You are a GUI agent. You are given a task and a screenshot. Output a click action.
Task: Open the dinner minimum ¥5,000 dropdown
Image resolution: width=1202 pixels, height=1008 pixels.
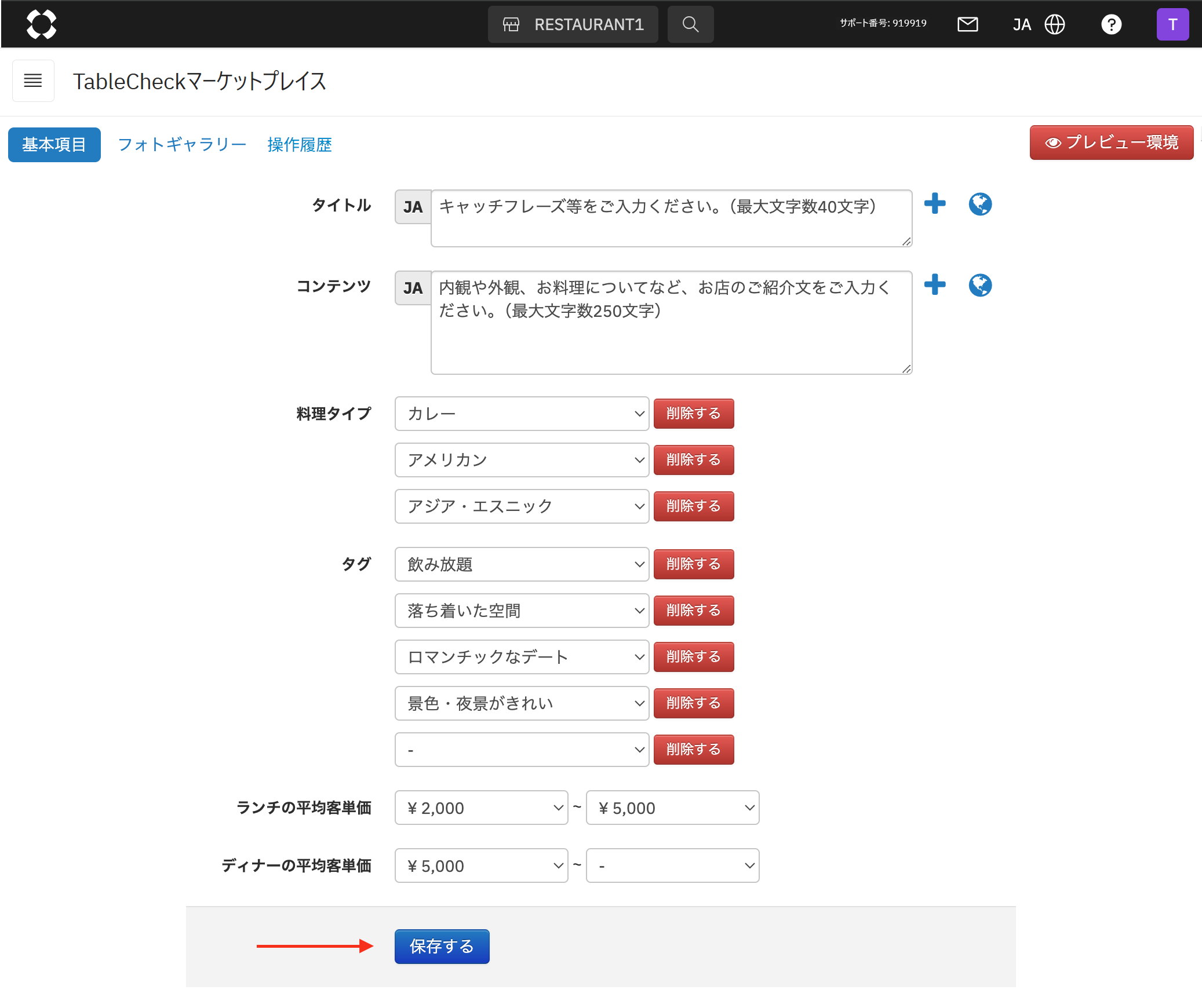[x=481, y=865]
